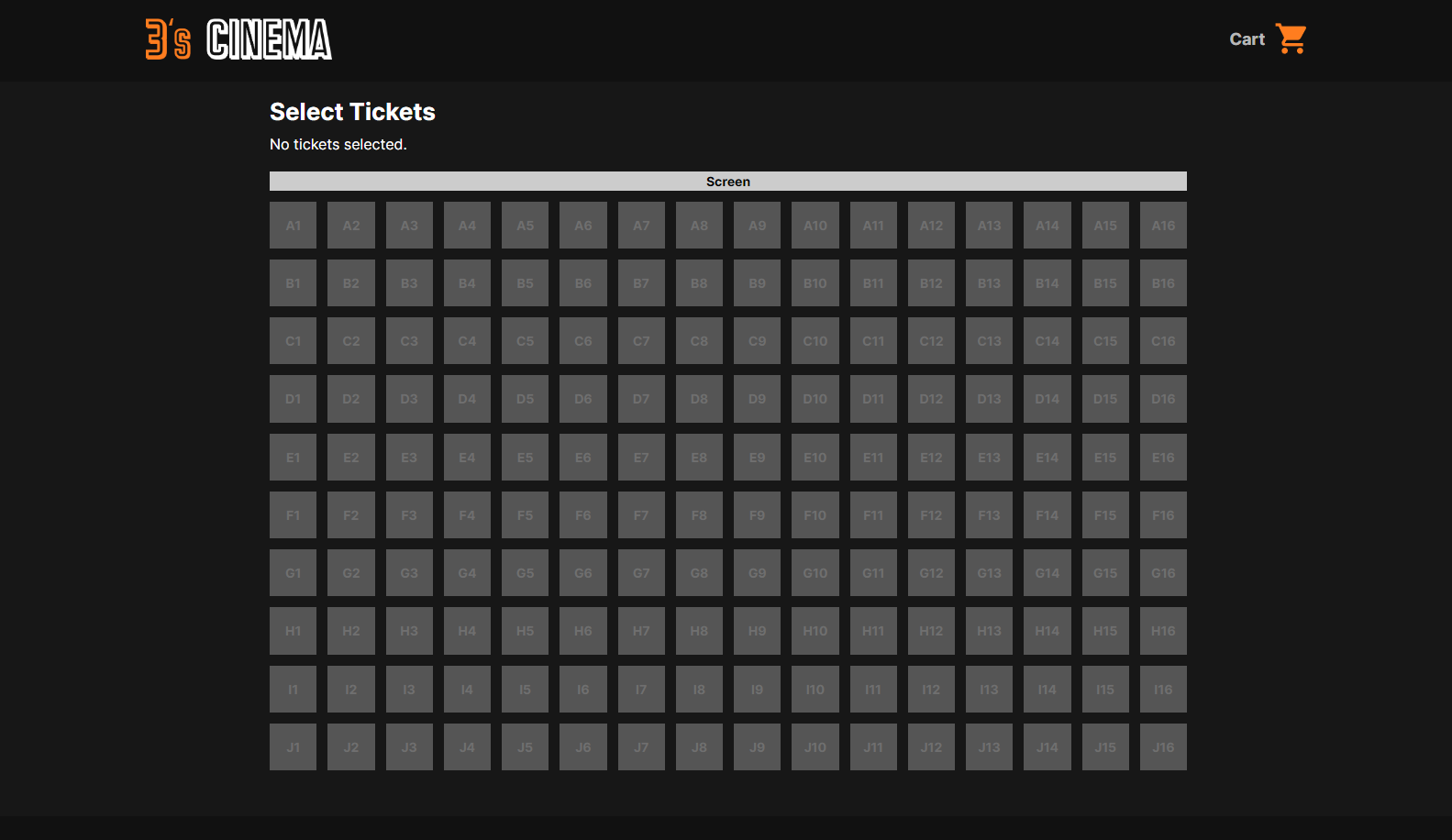
Task: Go home via 3's Cinema logo
Action: 238,39
